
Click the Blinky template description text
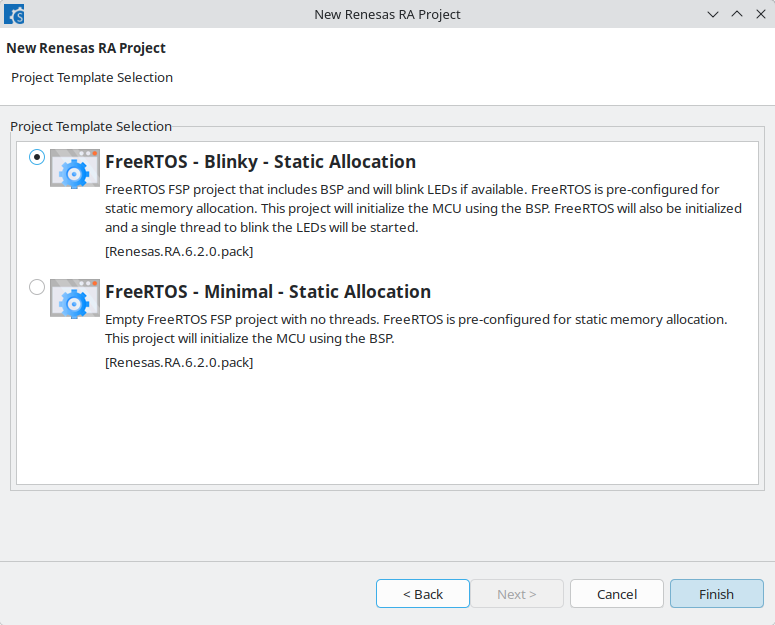pyautogui.click(x=424, y=208)
